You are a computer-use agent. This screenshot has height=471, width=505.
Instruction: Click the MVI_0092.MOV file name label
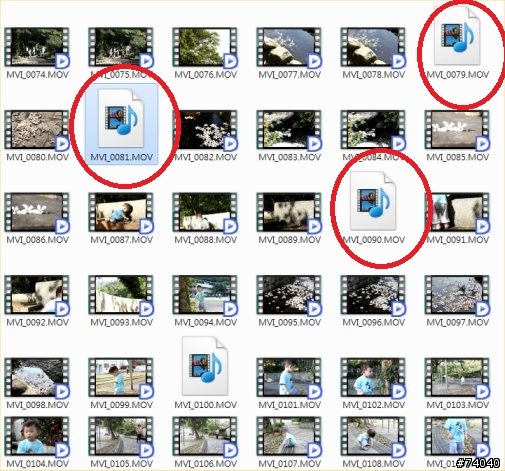(x=37, y=323)
